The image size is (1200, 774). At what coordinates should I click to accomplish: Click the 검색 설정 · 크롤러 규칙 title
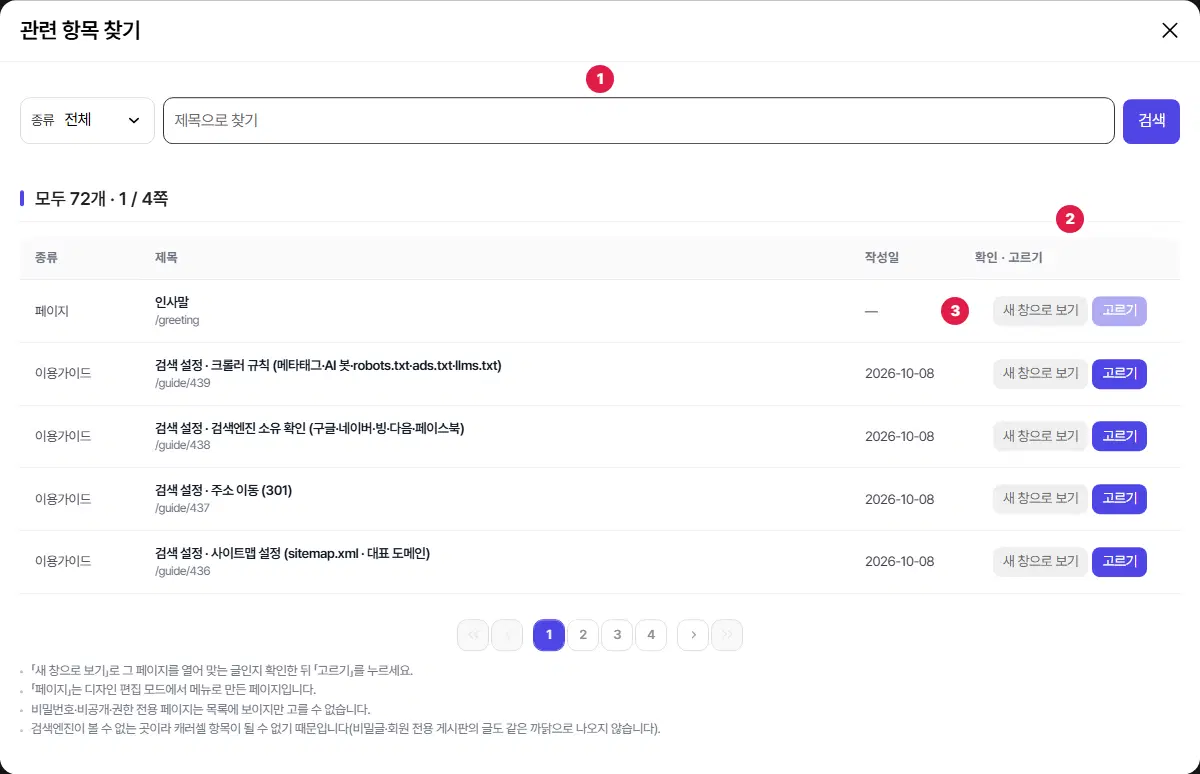pos(328,365)
